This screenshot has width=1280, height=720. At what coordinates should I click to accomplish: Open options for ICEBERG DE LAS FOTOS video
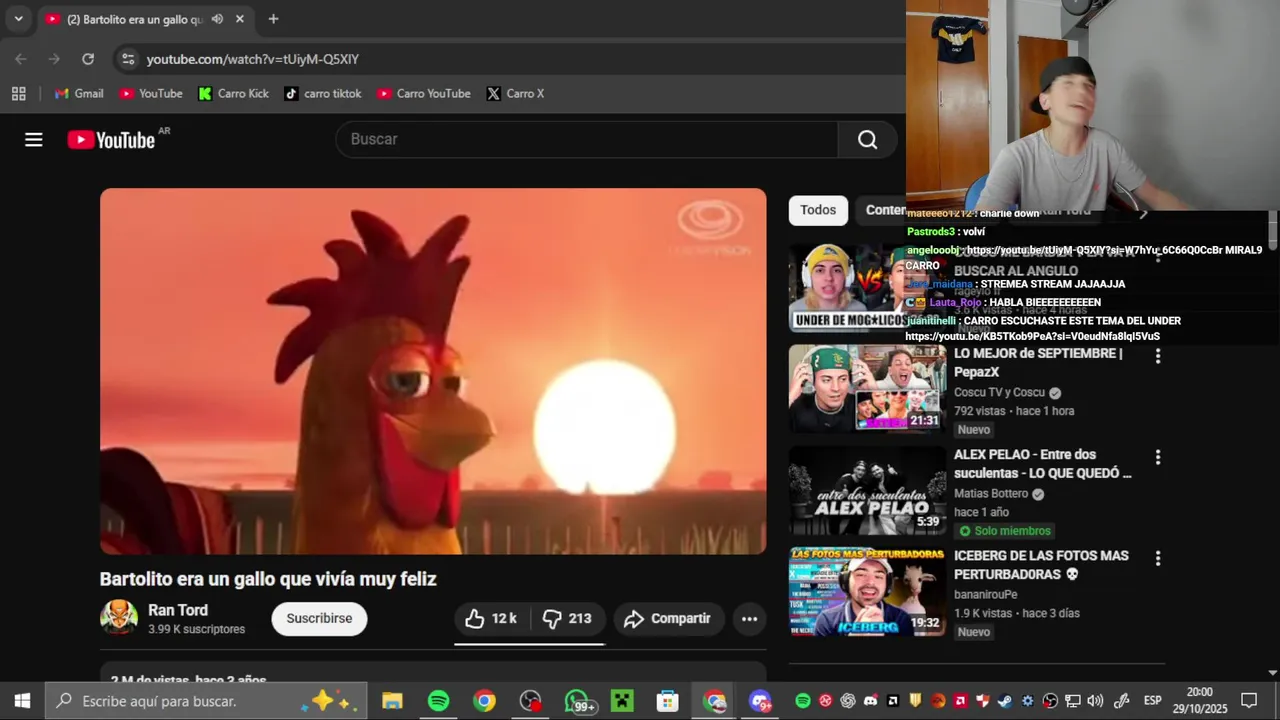click(1158, 558)
